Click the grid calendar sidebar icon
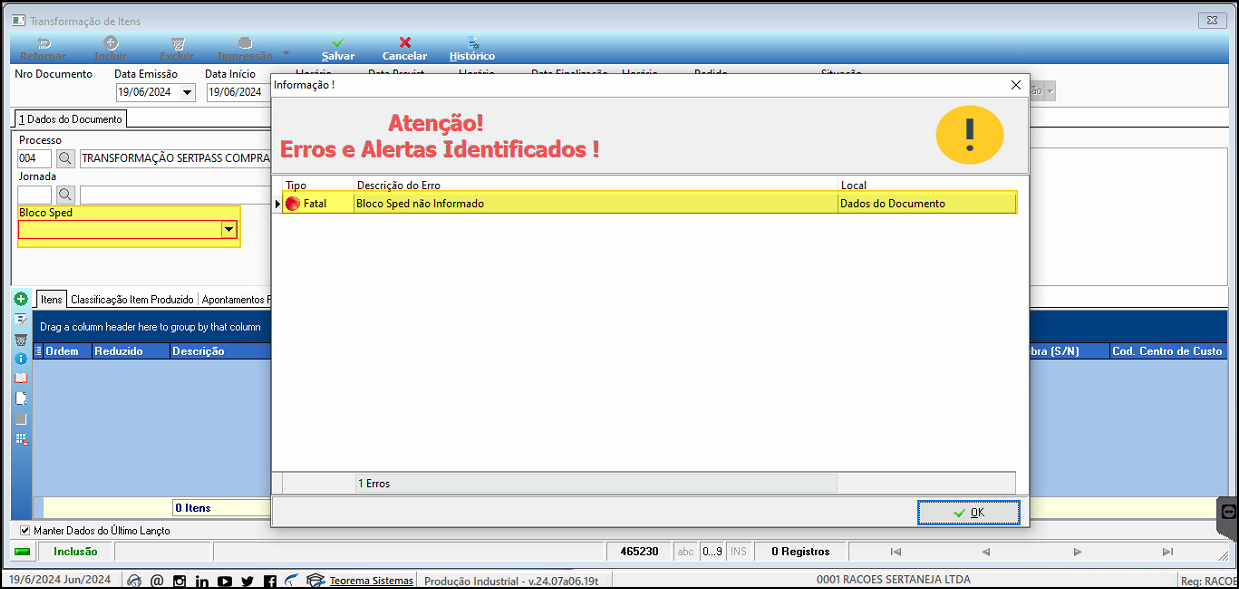 [21, 439]
